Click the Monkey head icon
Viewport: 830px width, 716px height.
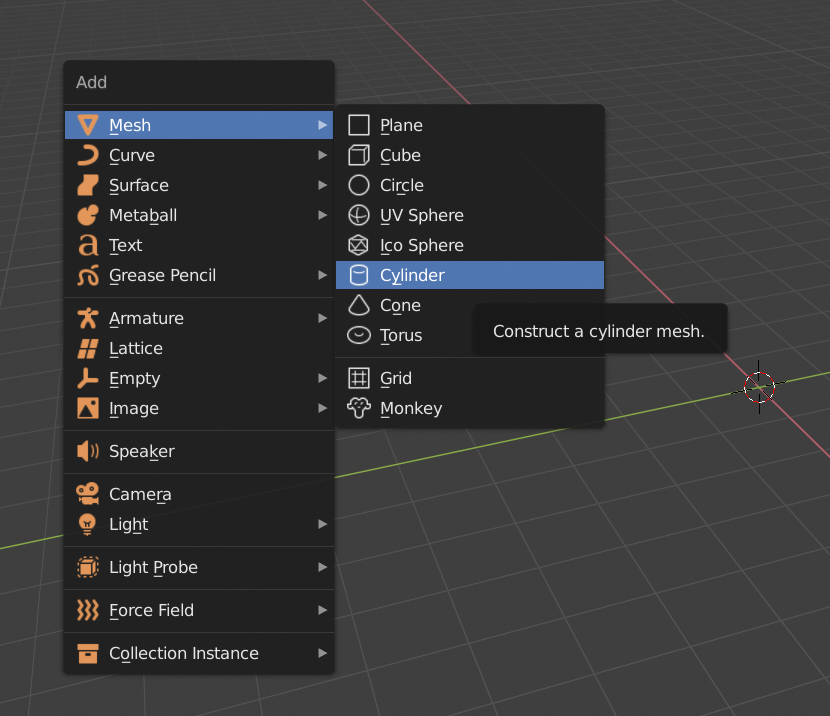359,408
